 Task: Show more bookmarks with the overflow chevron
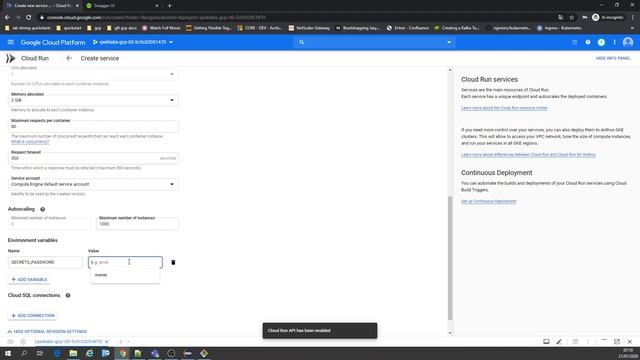pos(633,28)
